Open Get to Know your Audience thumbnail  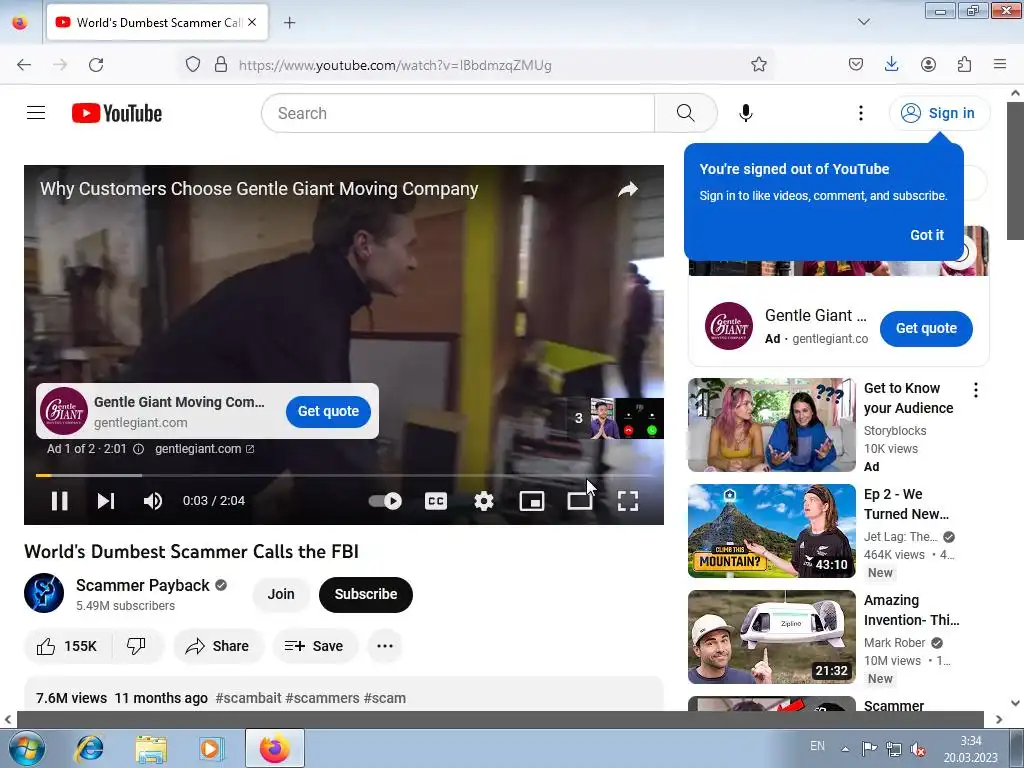pos(771,425)
